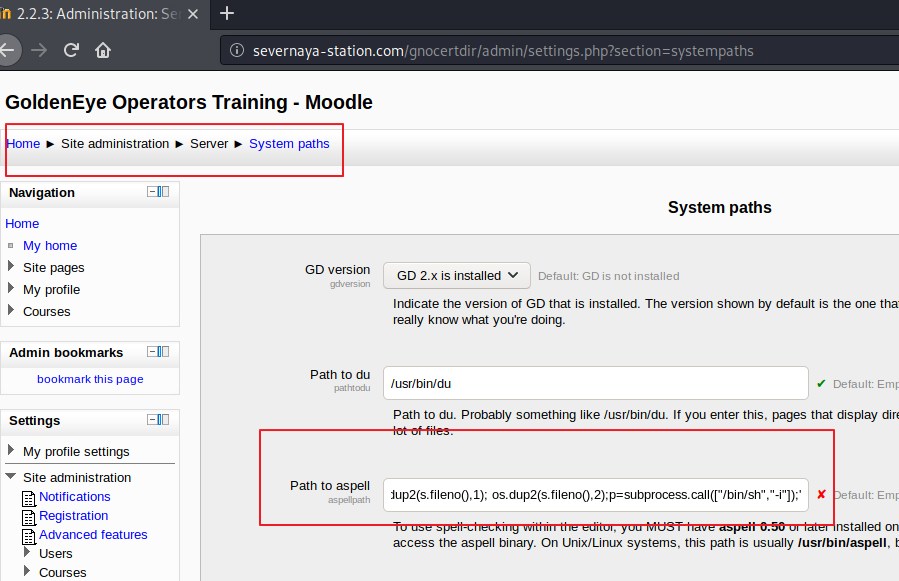Image resolution: width=899 pixels, height=581 pixels.
Task: Click the browser home icon
Action: 103,50
